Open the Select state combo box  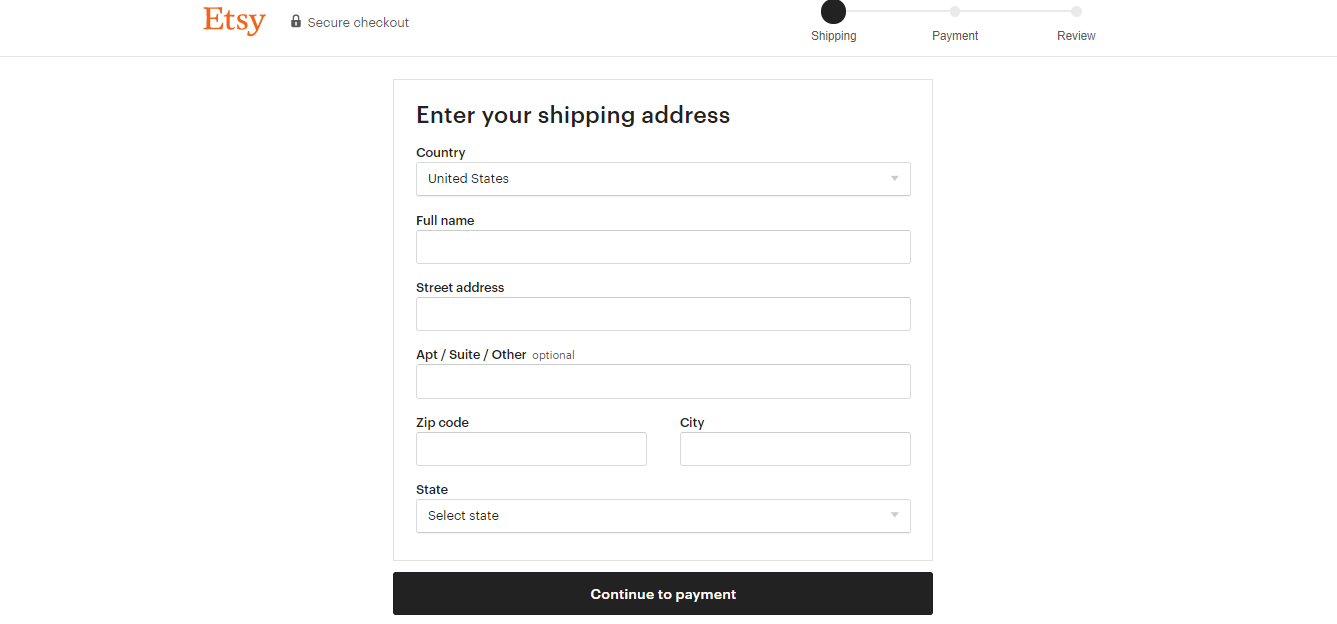point(663,516)
